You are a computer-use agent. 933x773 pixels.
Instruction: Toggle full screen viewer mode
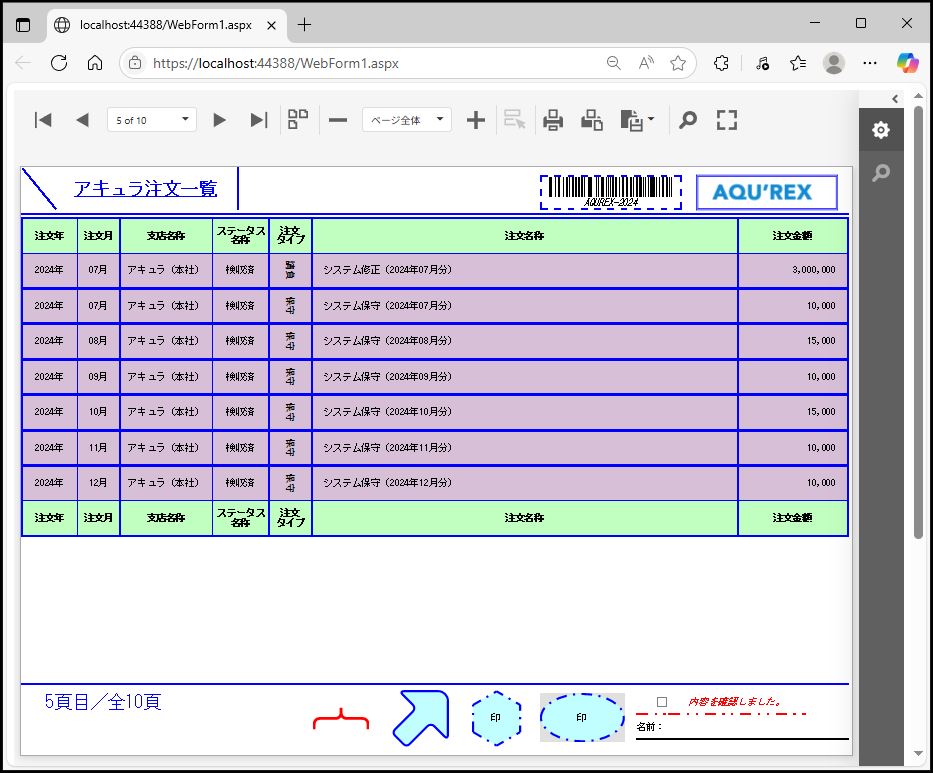tap(727, 120)
